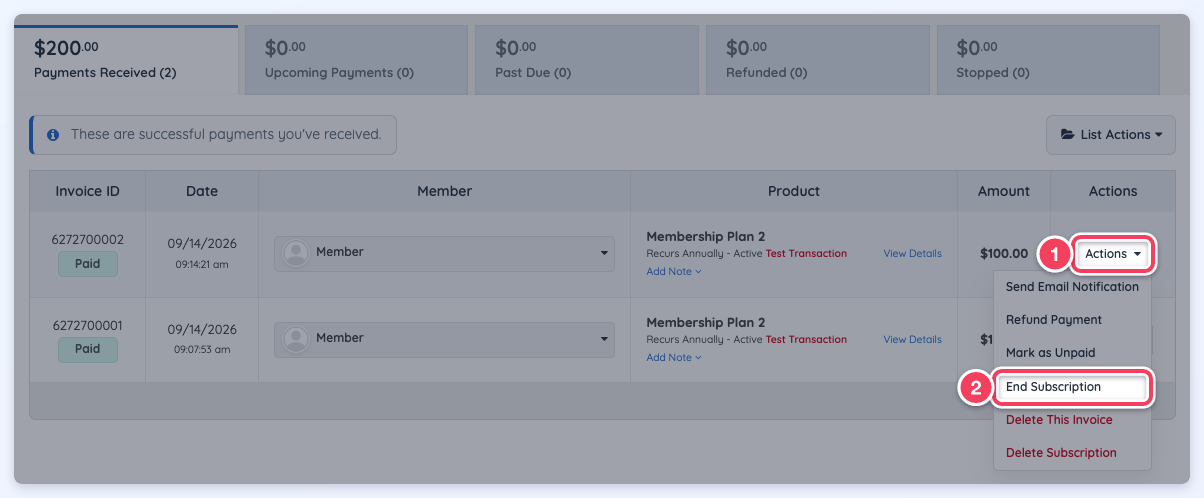This screenshot has width=1204, height=498.
Task: Click the Product column header
Action: (x=794, y=191)
